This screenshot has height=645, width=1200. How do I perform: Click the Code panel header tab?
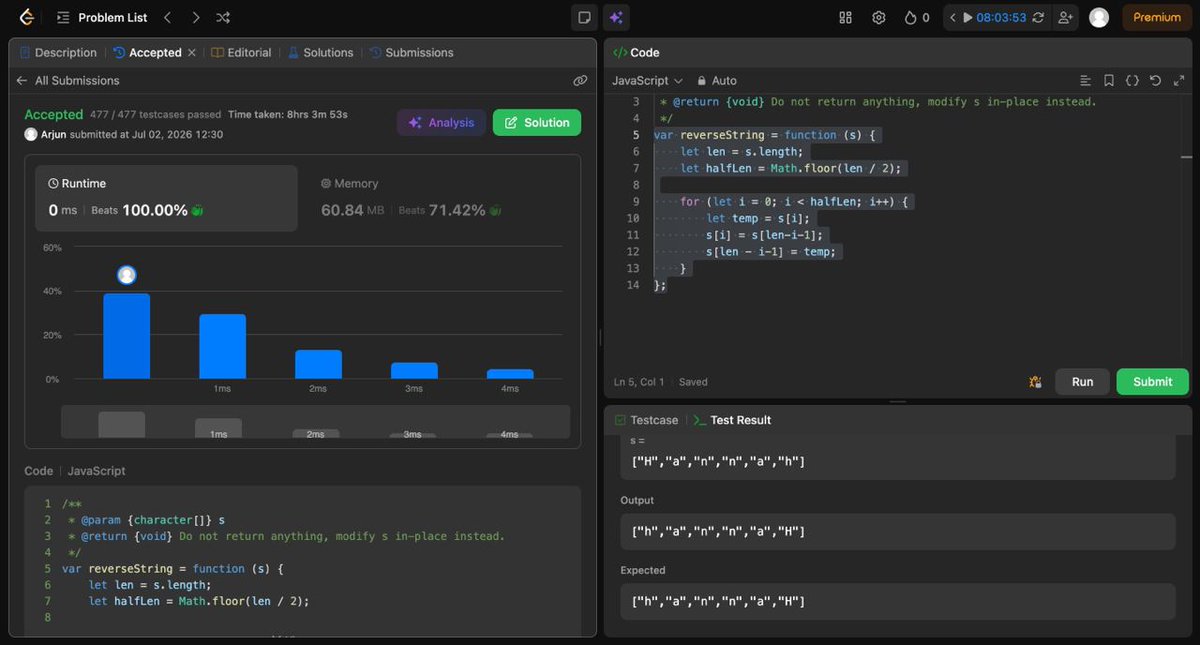[636, 52]
